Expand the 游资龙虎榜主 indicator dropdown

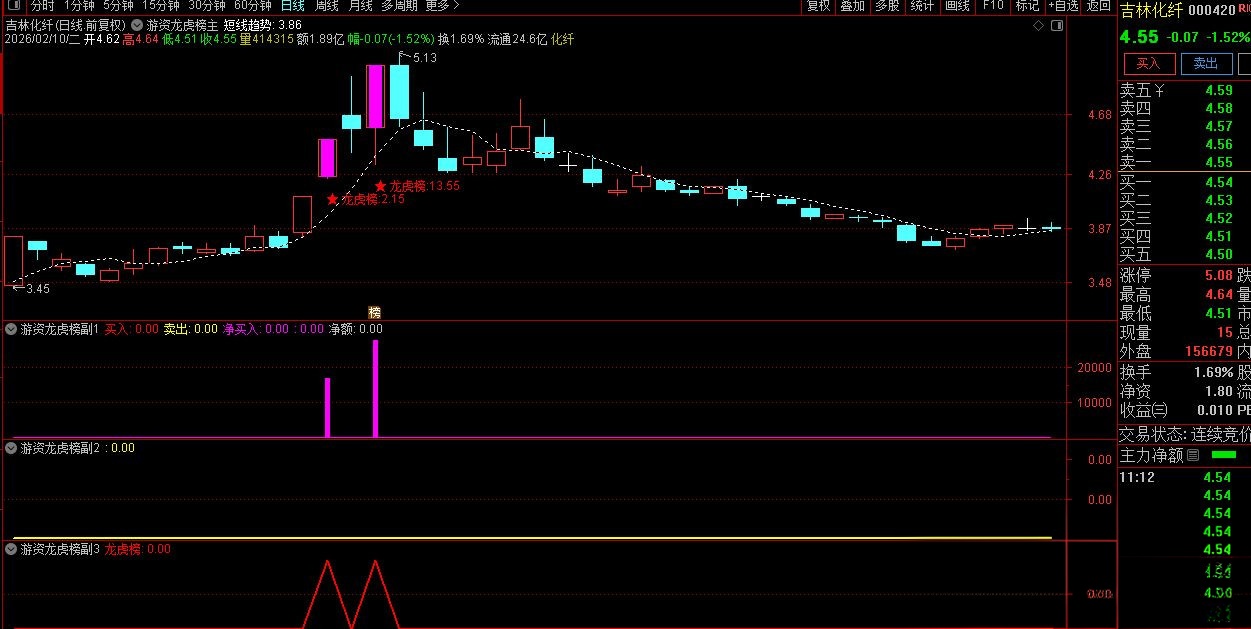(x=137, y=24)
